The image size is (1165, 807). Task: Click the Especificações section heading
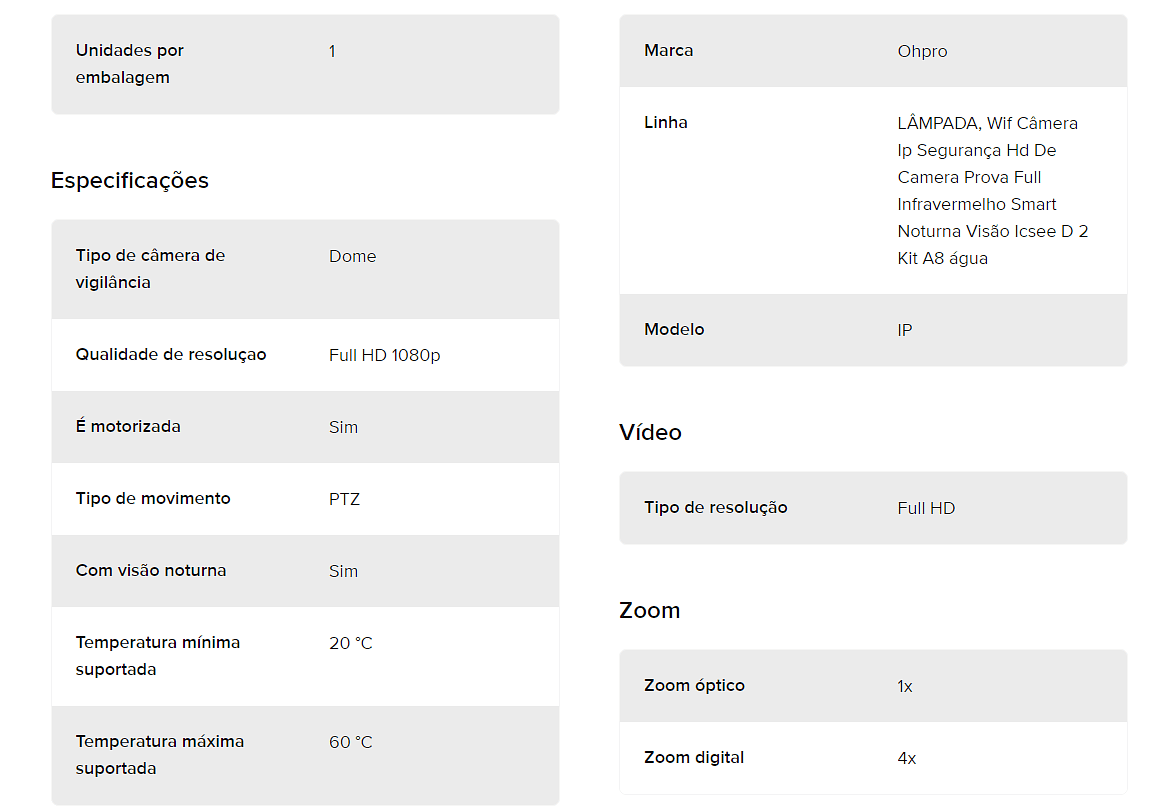(x=129, y=181)
